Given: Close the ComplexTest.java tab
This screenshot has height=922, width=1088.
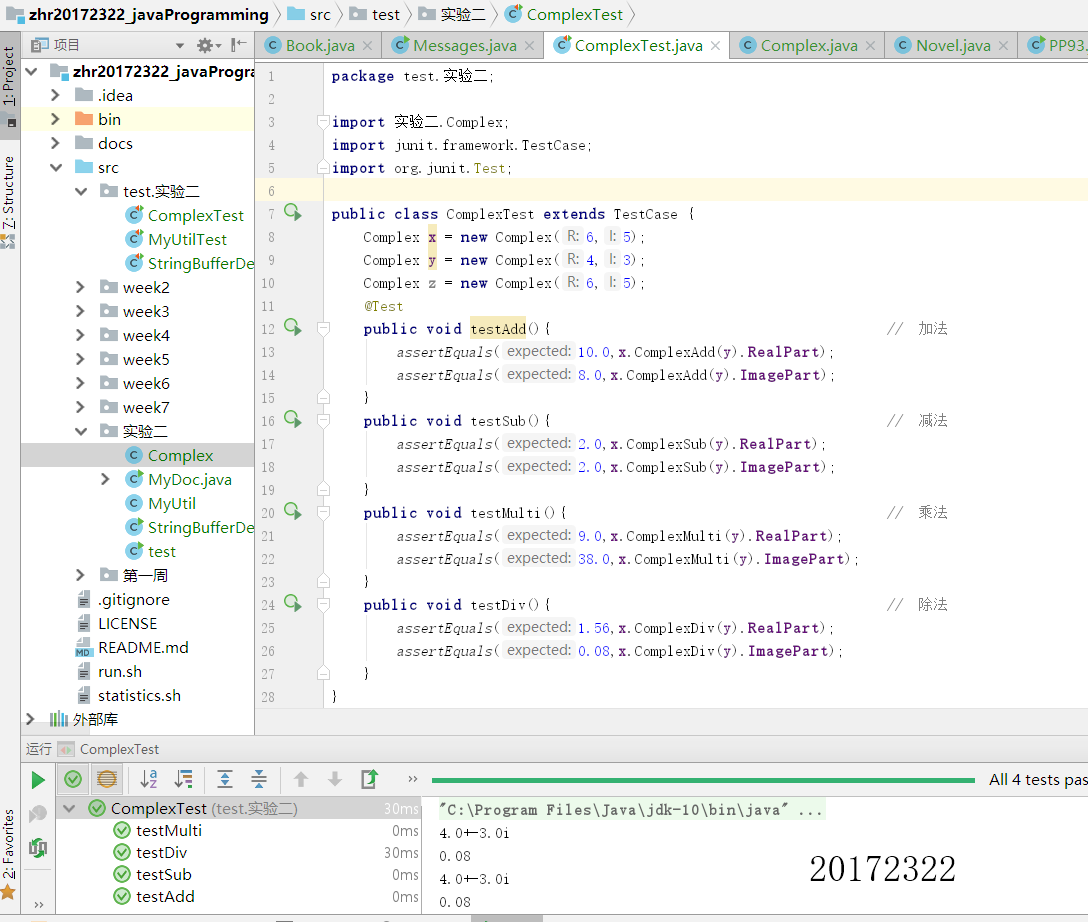Looking at the screenshot, I should [x=715, y=46].
